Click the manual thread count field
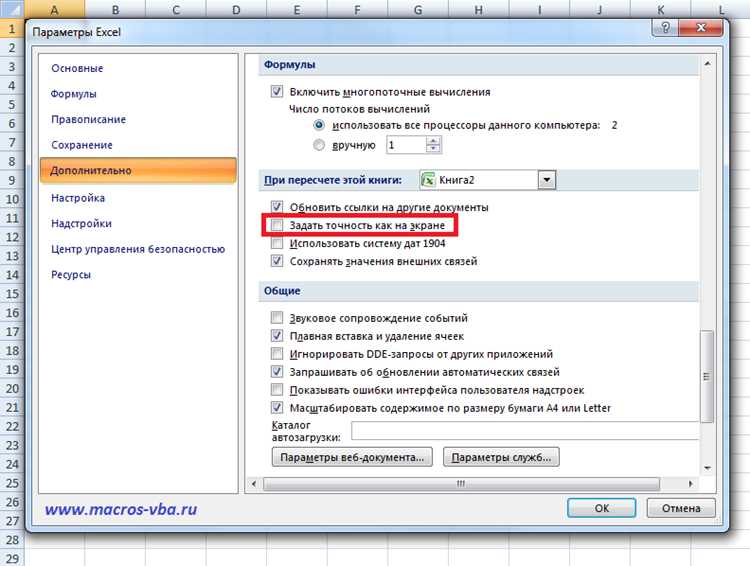Screen dimensions: 750x566 [x=406, y=144]
